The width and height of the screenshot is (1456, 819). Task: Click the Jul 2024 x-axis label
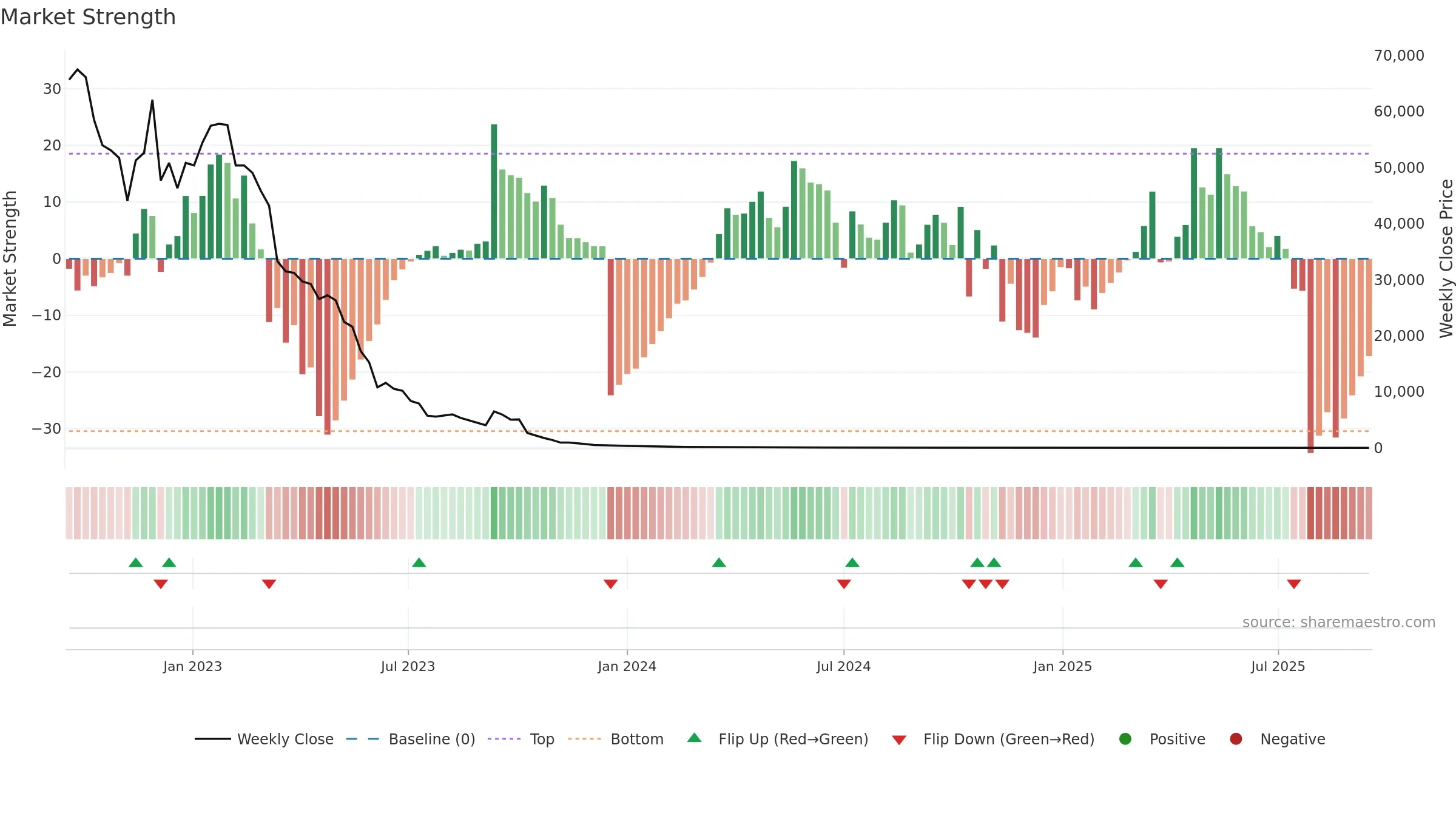click(x=844, y=666)
